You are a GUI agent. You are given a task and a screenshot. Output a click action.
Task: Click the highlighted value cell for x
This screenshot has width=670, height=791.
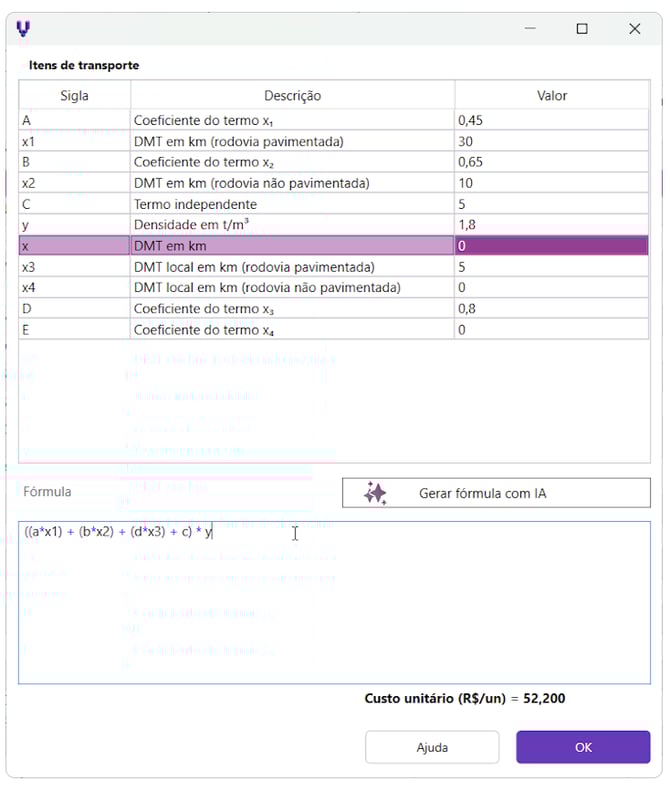click(x=551, y=246)
